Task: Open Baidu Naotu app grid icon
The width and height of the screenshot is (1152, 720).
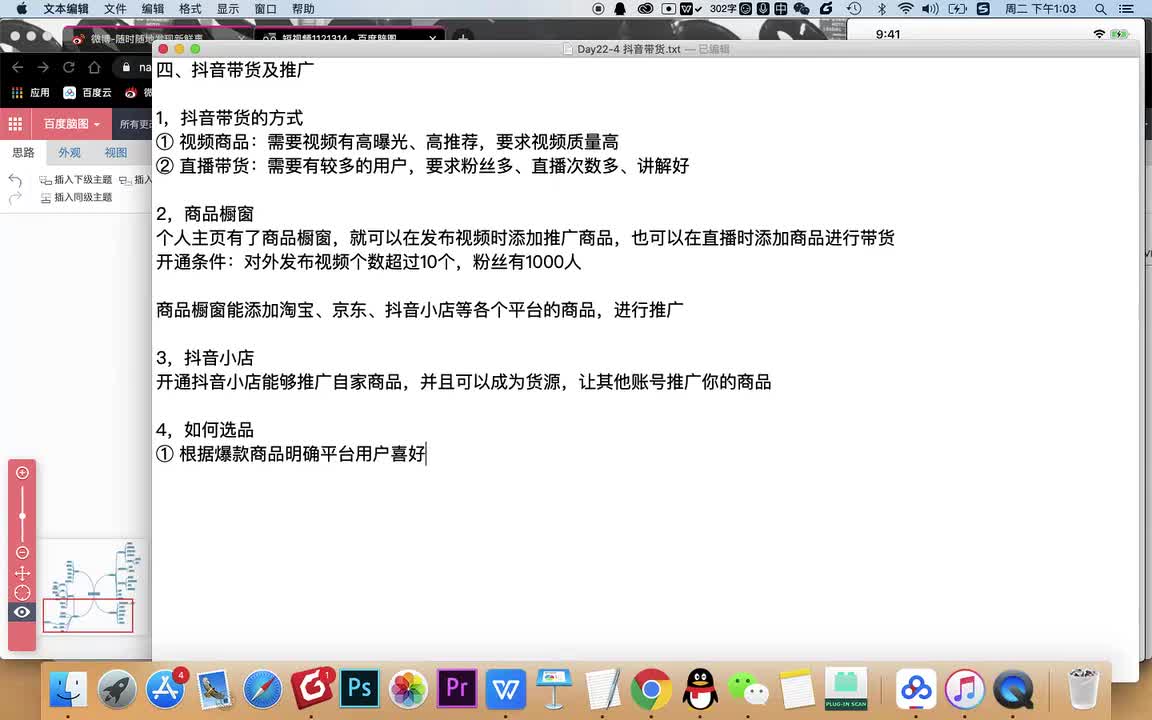Action: 15,123
